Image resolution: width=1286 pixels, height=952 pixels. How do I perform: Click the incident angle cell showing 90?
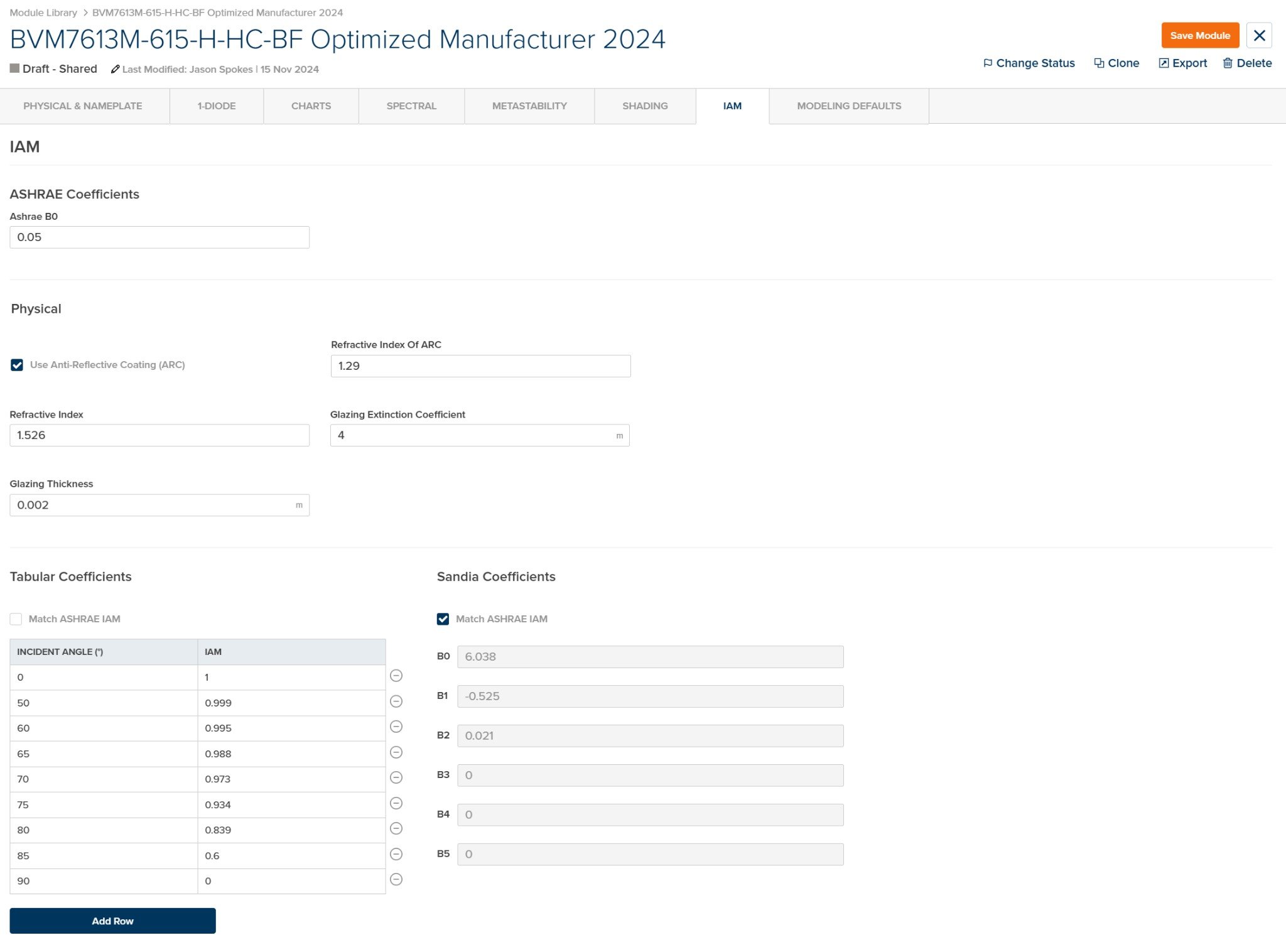tap(104, 881)
